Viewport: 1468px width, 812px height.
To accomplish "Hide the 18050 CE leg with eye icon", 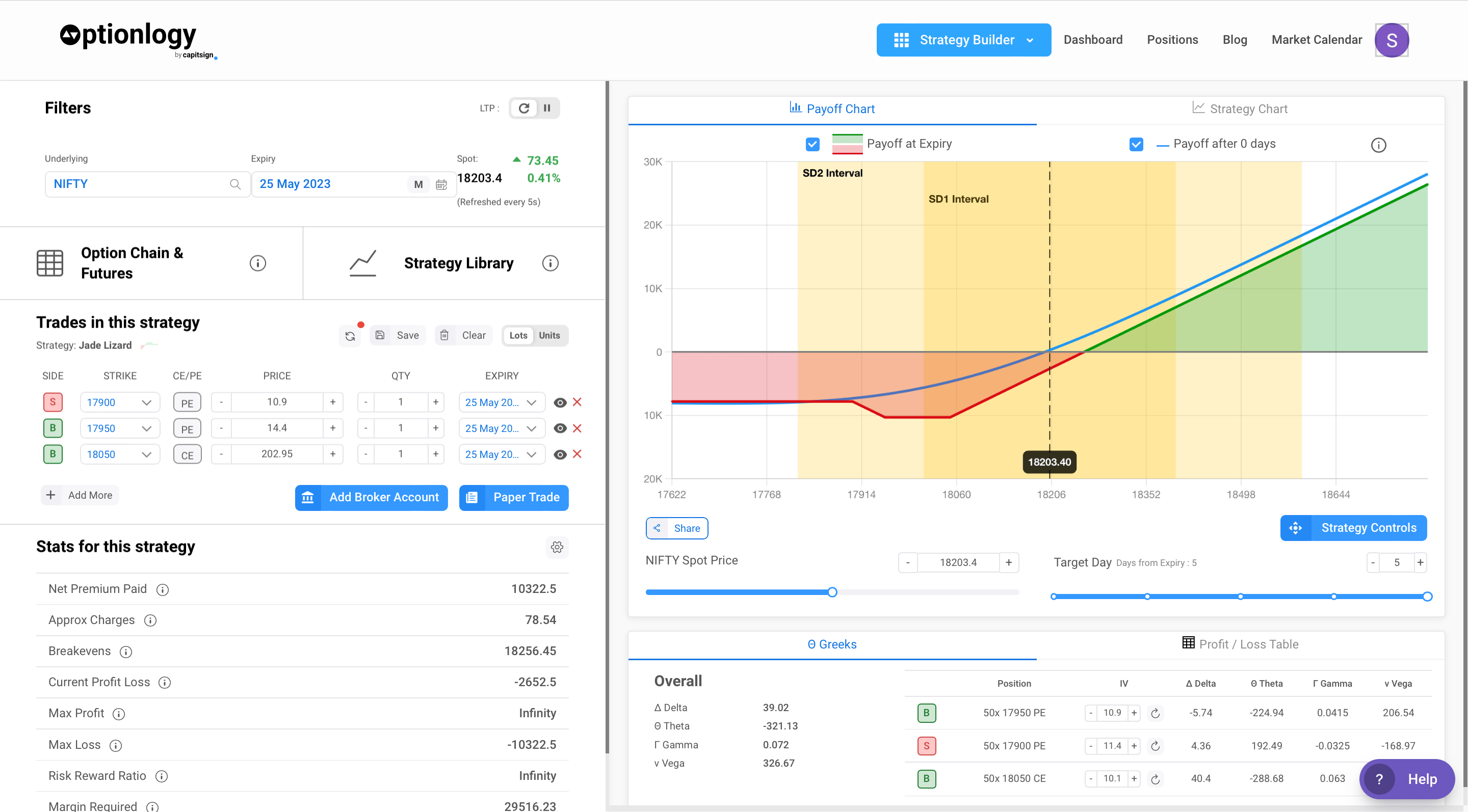I will [560, 454].
